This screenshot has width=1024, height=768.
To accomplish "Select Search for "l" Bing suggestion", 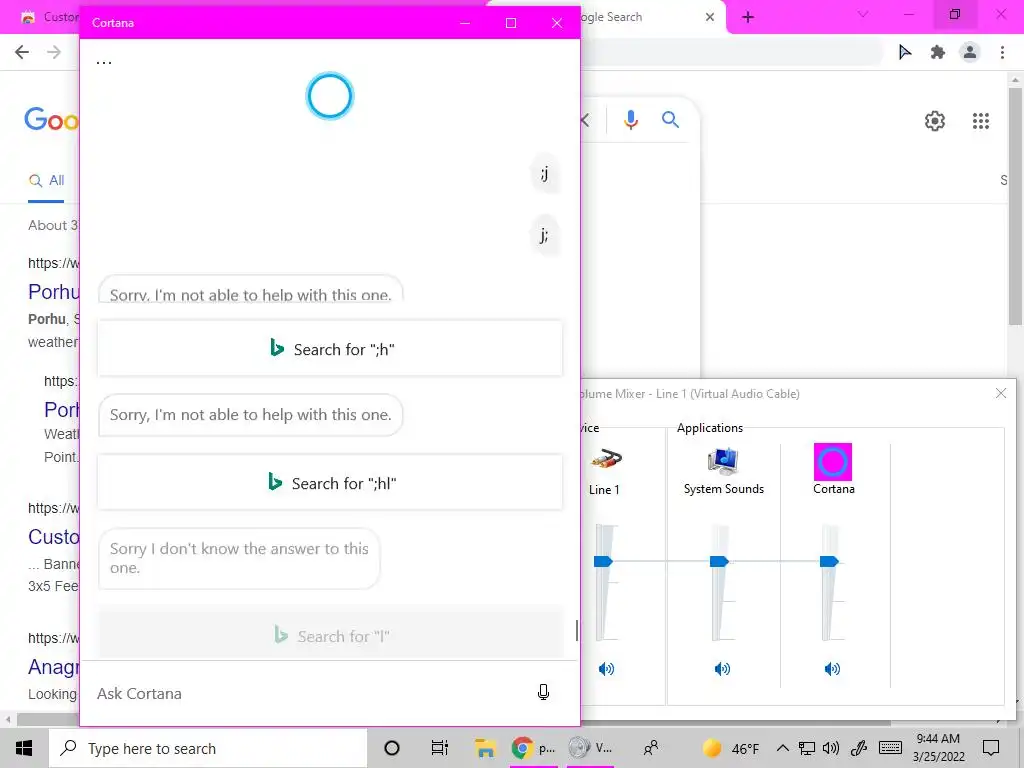I will pyautogui.click(x=330, y=635).
